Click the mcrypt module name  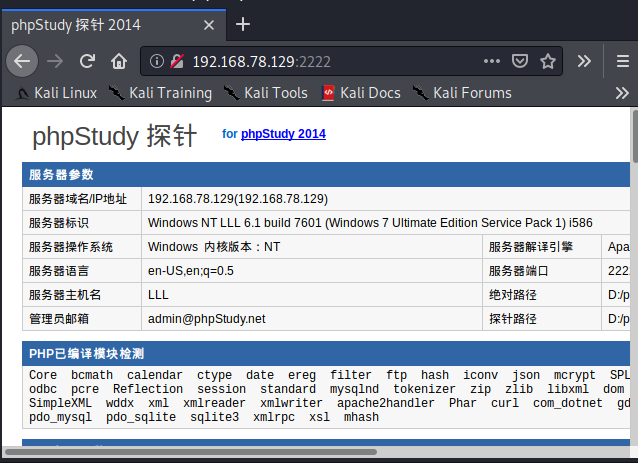pos(574,375)
